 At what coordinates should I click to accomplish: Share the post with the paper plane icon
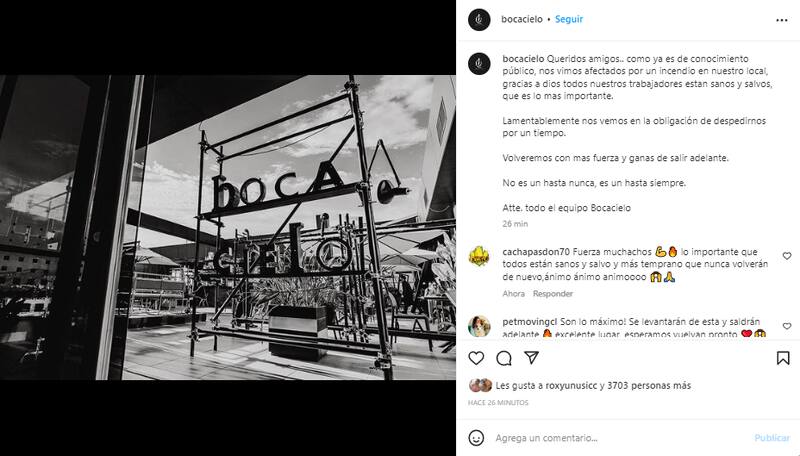click(531, 358)
